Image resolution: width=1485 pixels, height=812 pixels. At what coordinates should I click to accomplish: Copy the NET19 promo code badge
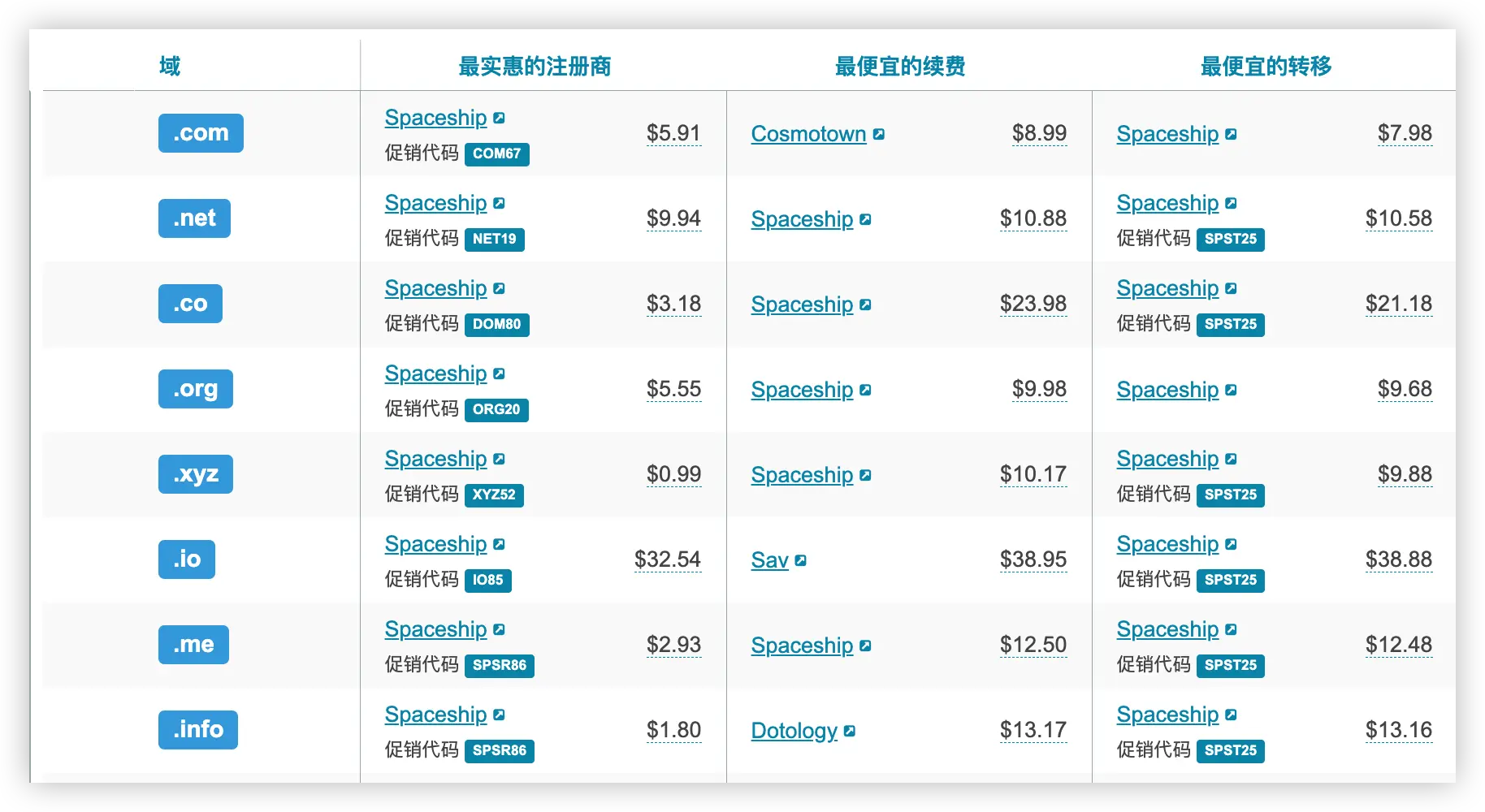pyautogui.click(x=495, y=239)
